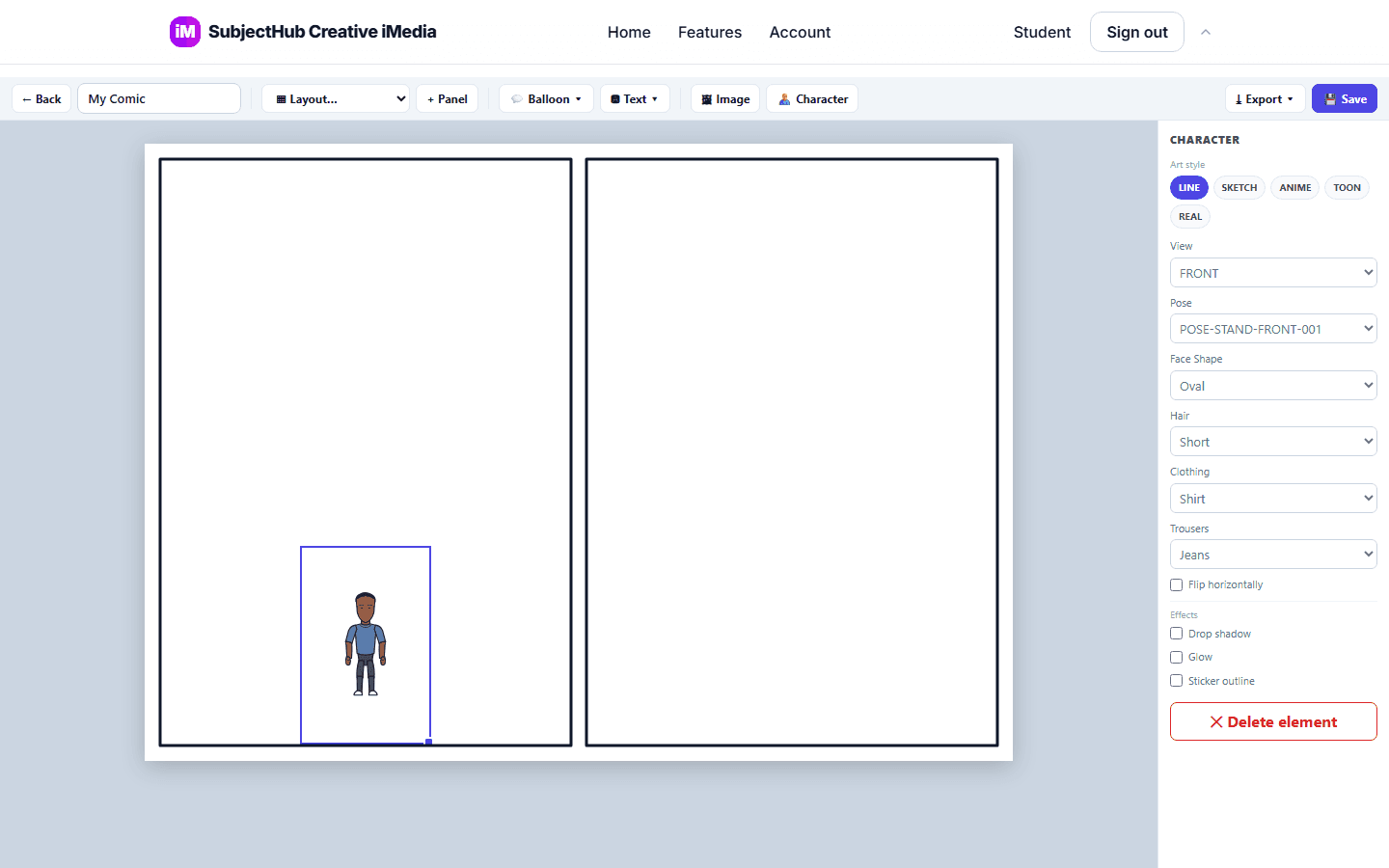Enable Flip horizontally checkbox
Screen dimensions: 1389x868
pos(1176,584)
